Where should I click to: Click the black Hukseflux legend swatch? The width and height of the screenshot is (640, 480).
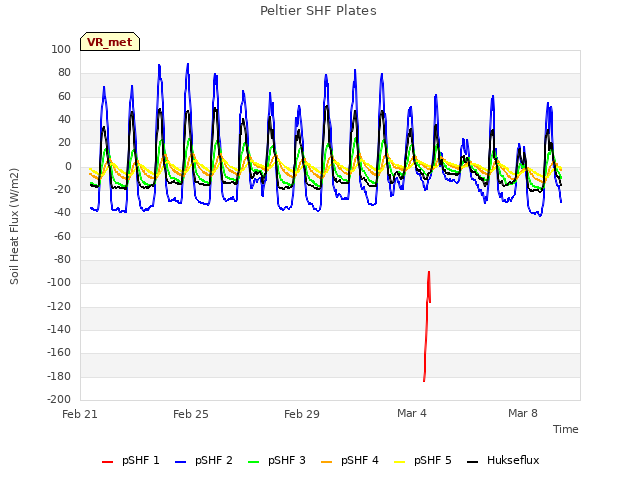[472, 462]
